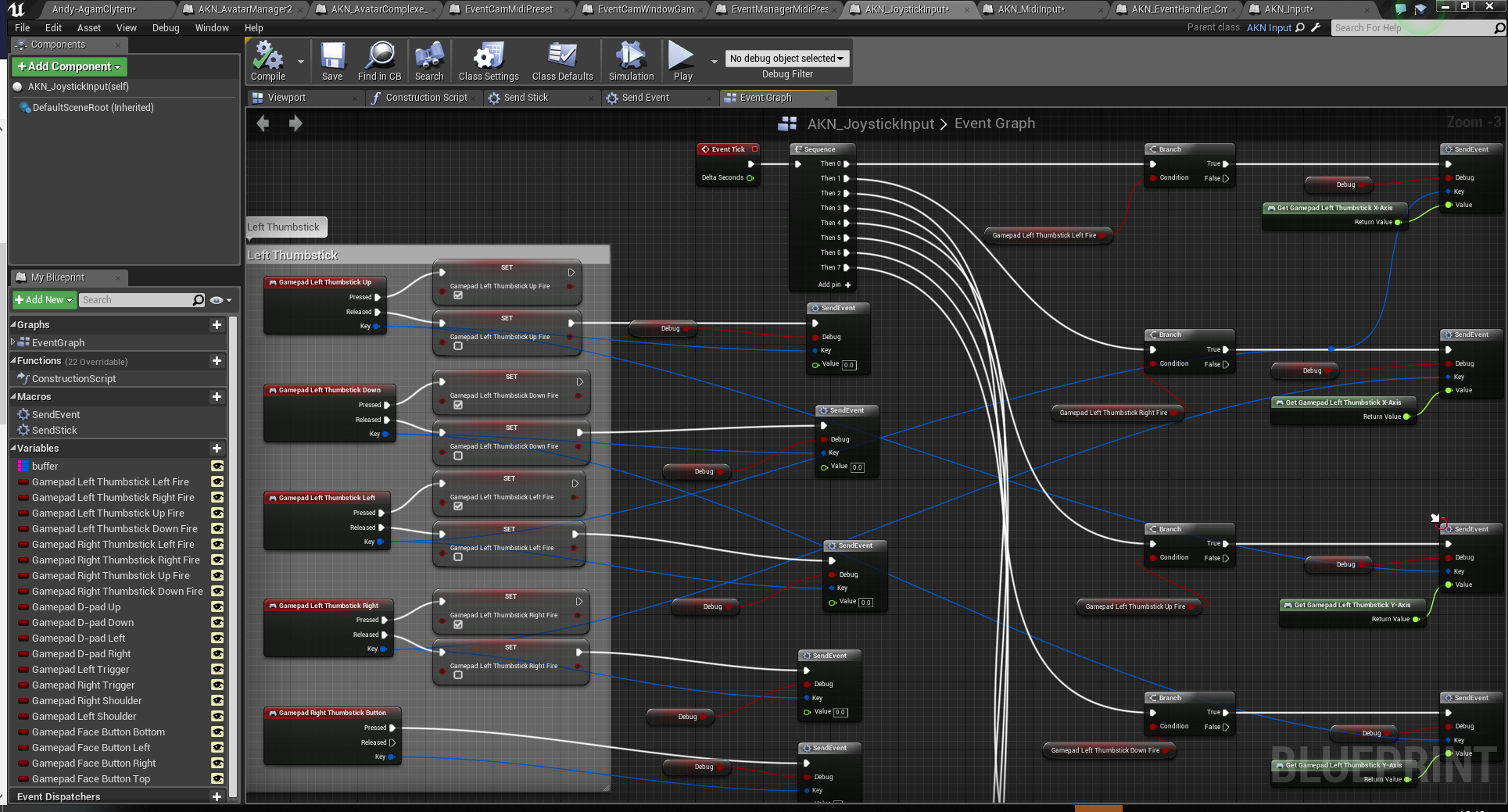This screenshot has width=1508, height=812.
Task: Open the Add Component dropdown
Action: click(70, 67)
